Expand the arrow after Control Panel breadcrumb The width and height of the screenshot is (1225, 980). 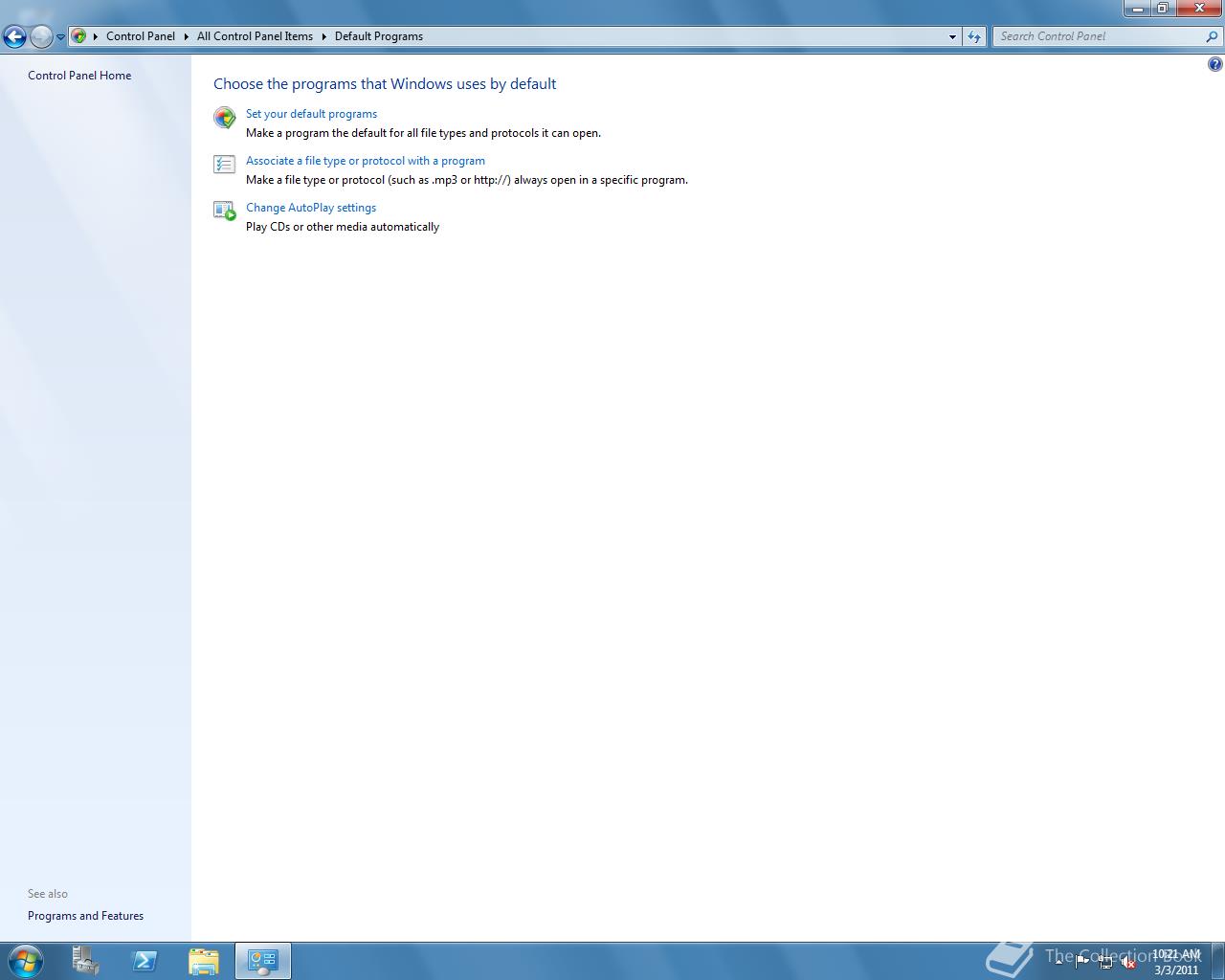tap(187, 36)
